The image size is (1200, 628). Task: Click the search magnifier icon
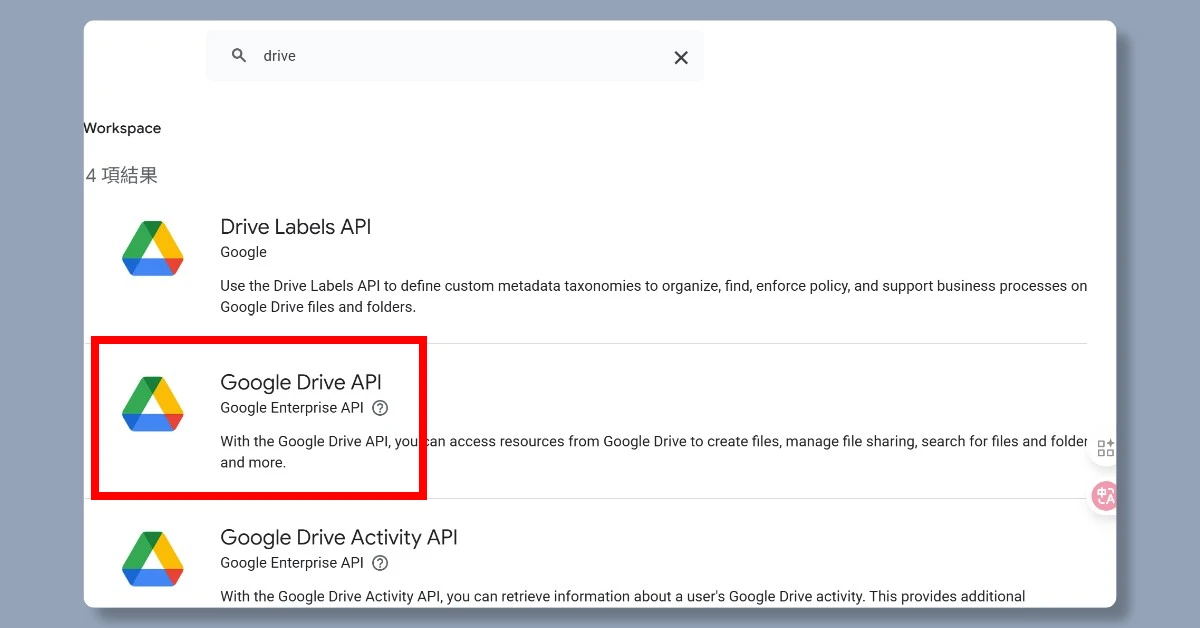click(239, 56)
